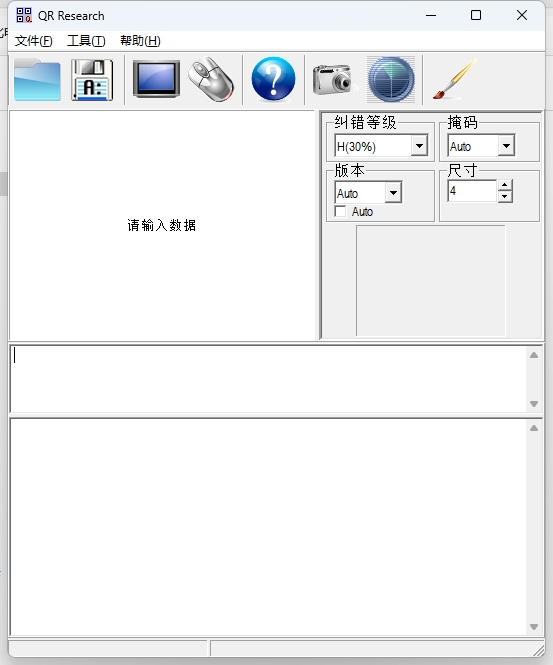Image resolution: width=553 pixels, height=665 pixels.
Task: Open the 掩码 Auto dropdown
Action: (506, 146)
